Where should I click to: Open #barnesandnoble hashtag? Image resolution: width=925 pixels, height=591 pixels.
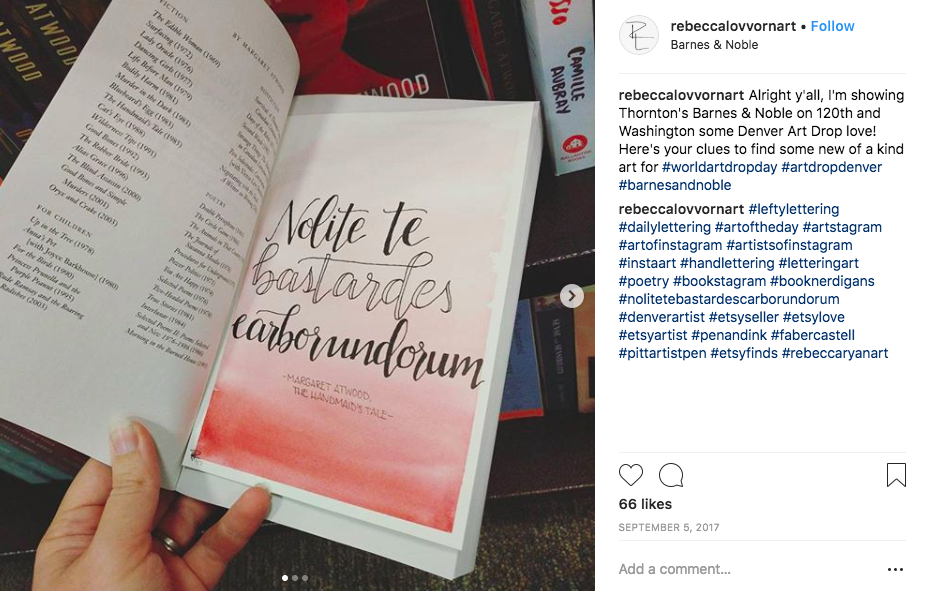point(675,185)
